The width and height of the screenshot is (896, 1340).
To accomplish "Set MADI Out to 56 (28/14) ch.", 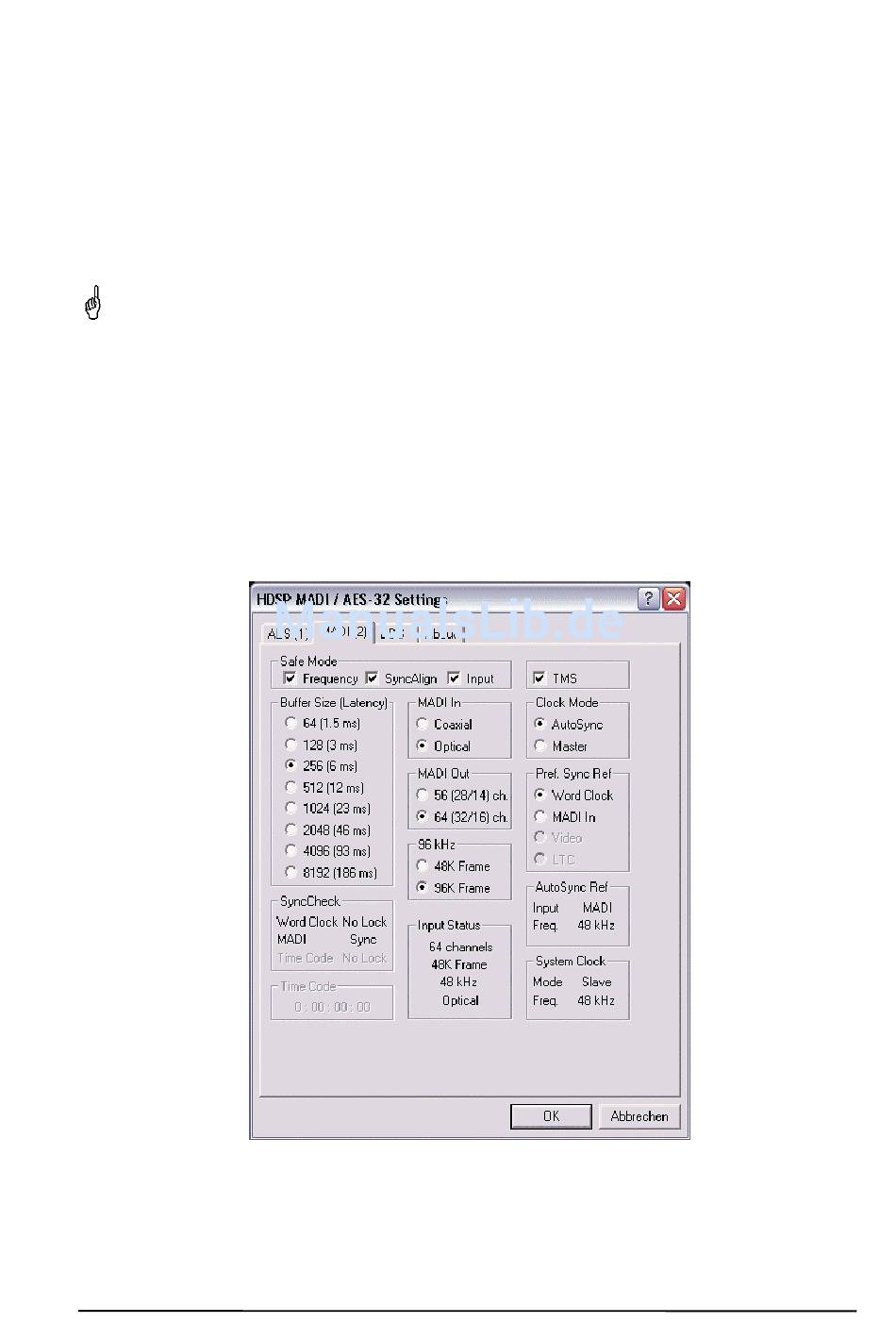I will tap(422, 795).
